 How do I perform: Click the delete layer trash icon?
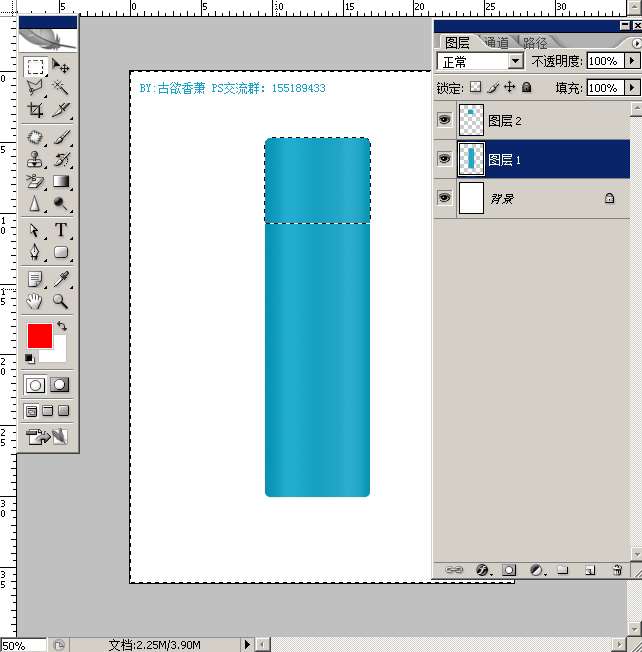pos(617,569)
